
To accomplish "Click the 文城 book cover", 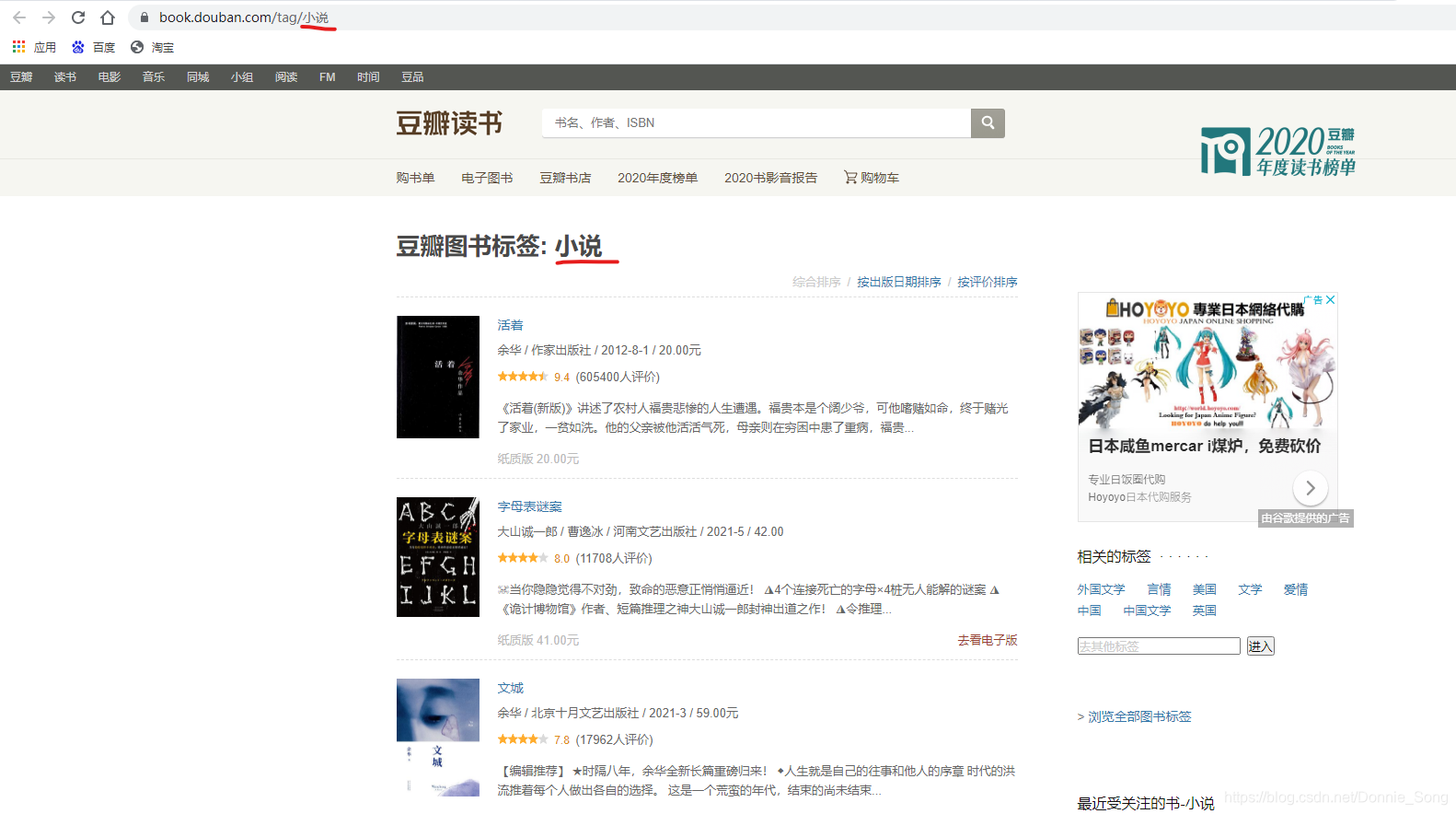I will 438,738.
